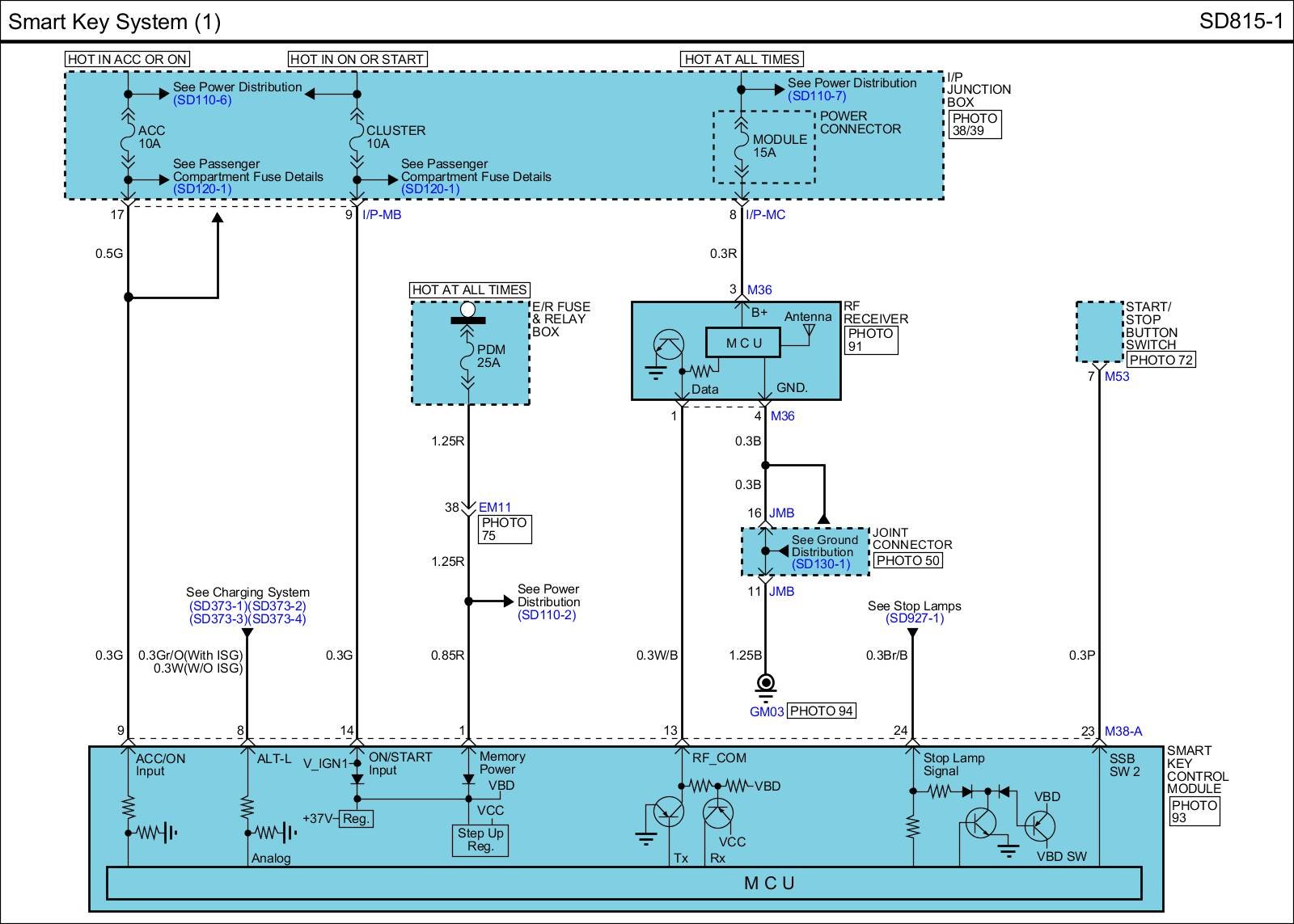Click the M38-A connector label
The image size is (1294, 924).
point(1123,732)
